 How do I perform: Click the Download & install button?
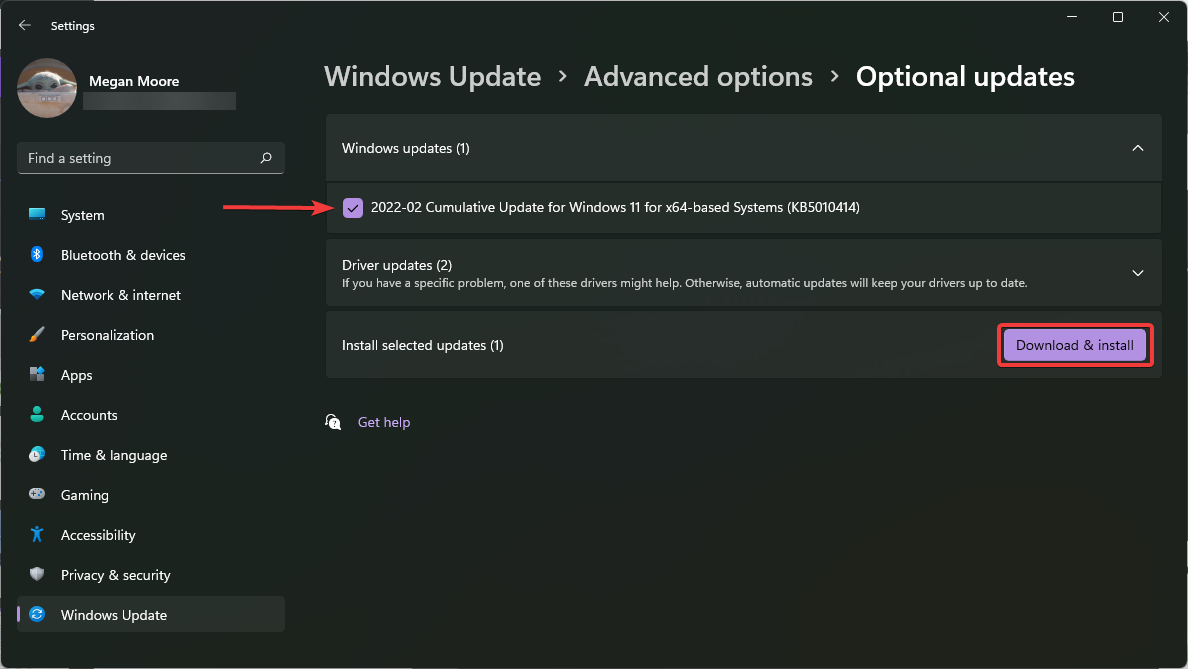click(1074, 344)
